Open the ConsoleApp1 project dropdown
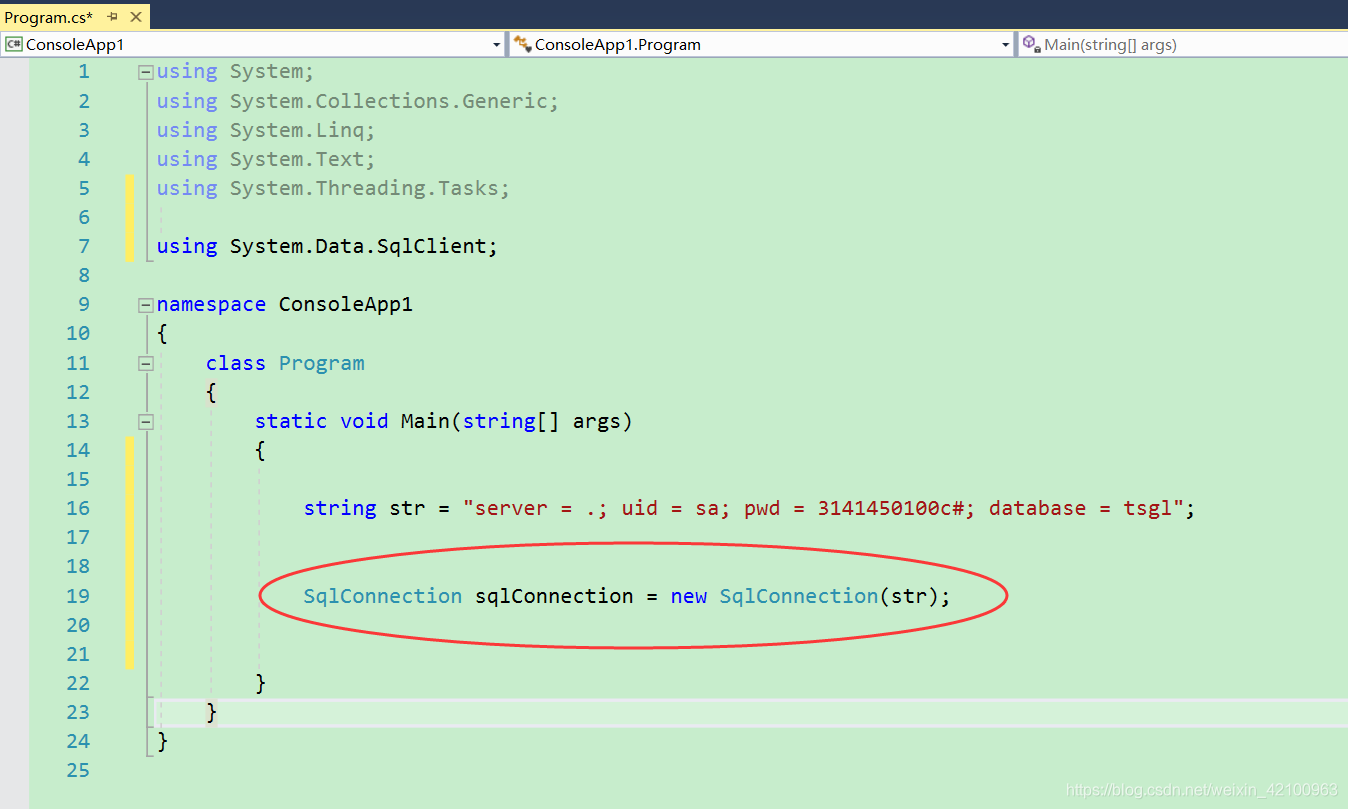This screenshot has width=1348, height=809. click(497, 45)
